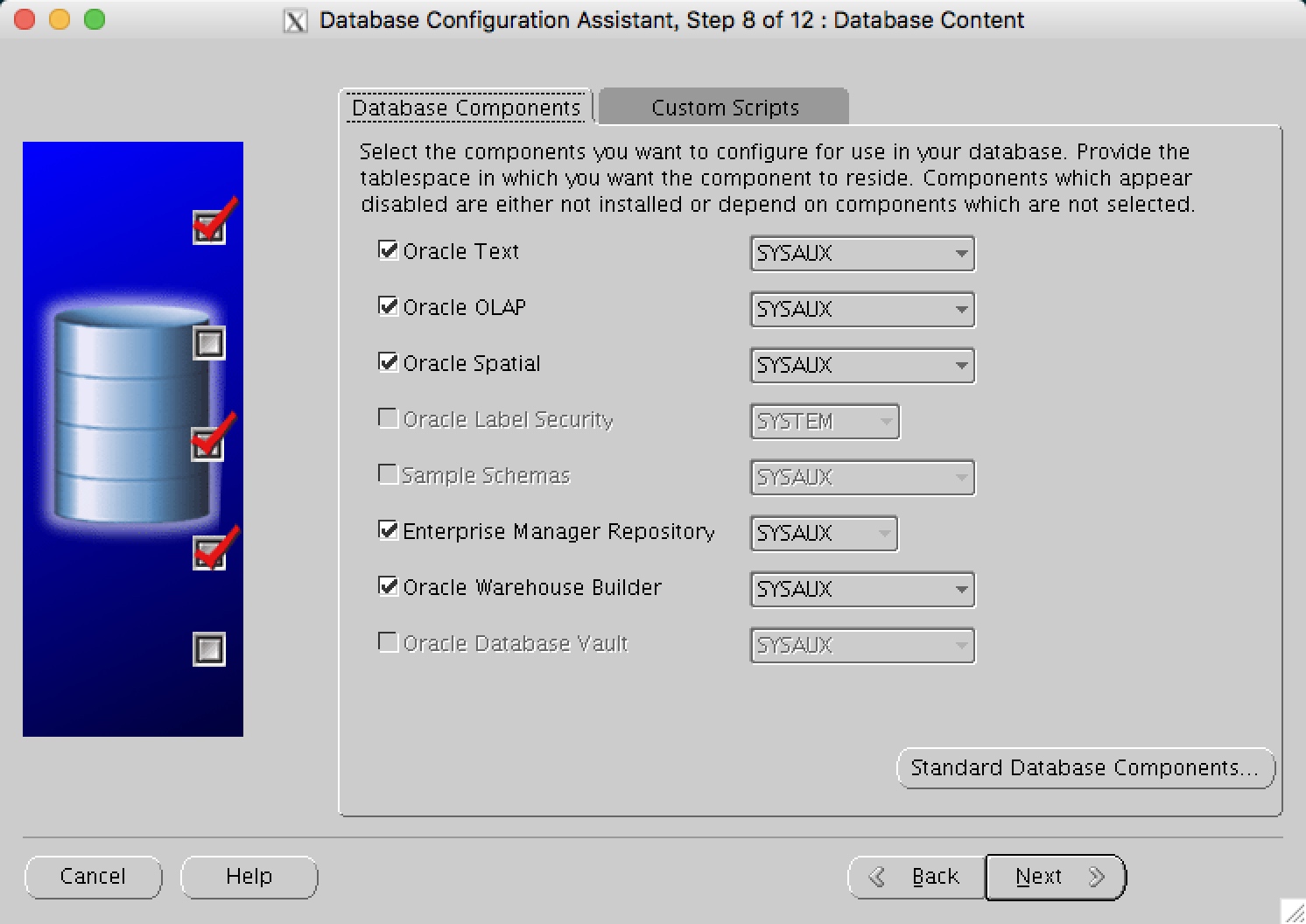
Task: Click the X11 icon in title bar
Action: coord(296,21)
